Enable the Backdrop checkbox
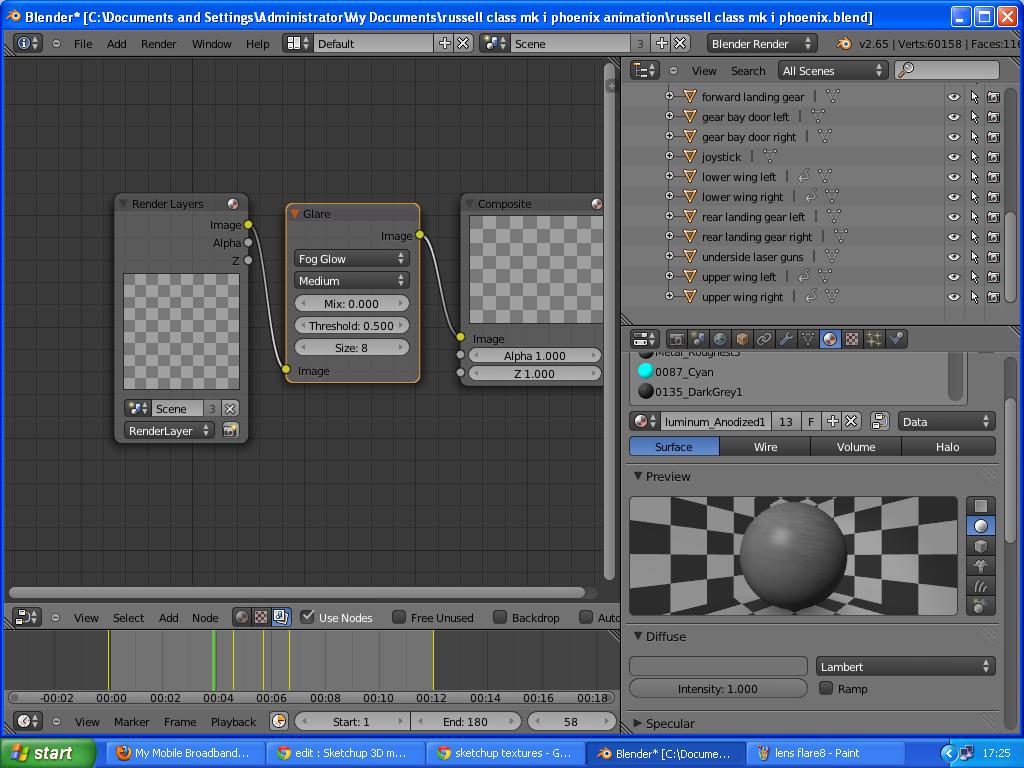 [500, 617]
